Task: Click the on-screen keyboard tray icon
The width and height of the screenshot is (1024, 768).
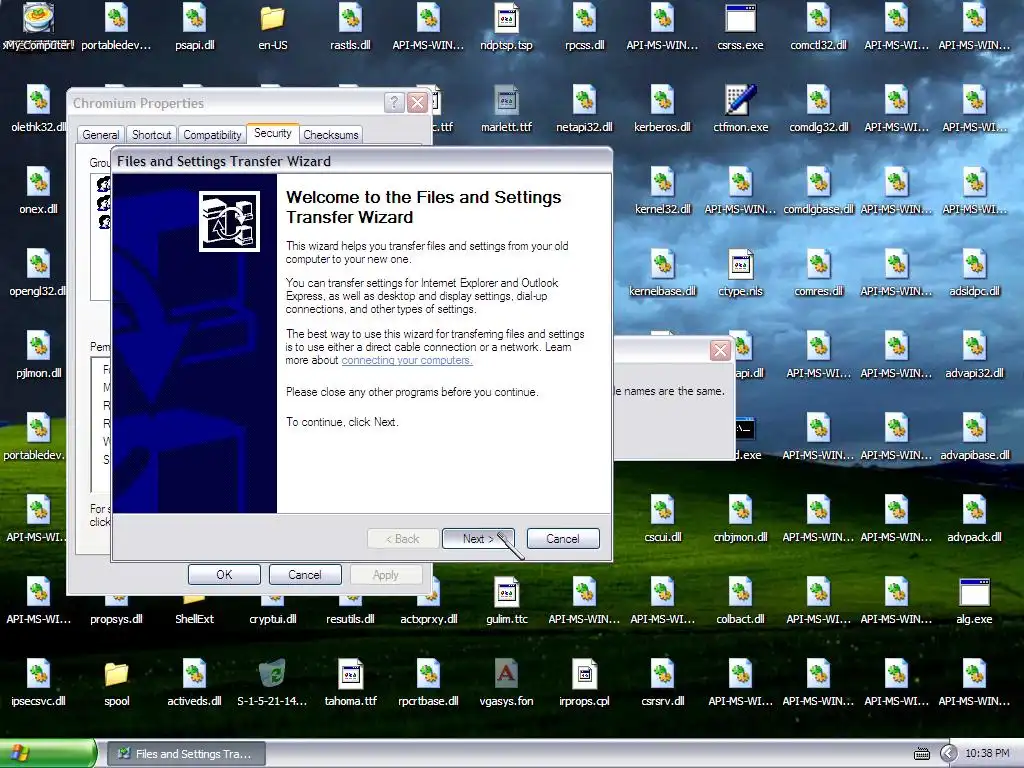Action: pyautogui.click(x=921, y=754)
